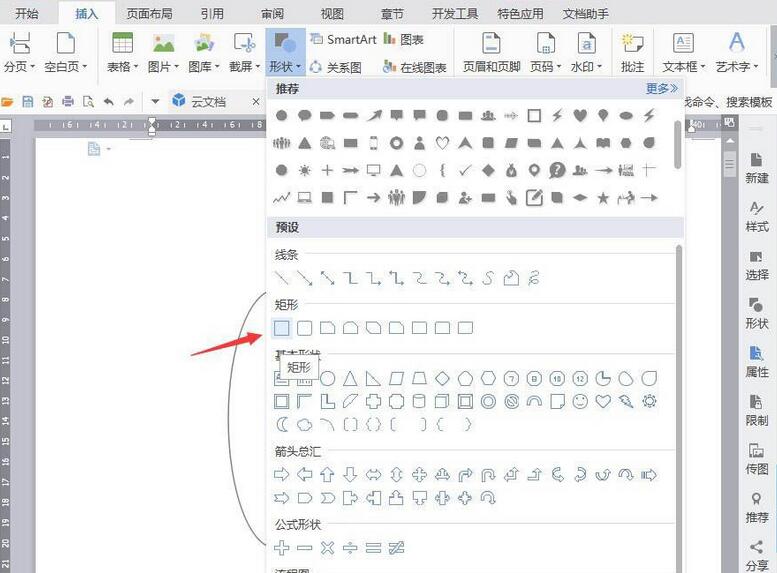
Task: Open 传图 upload image in sidebar
Action: 756,459
